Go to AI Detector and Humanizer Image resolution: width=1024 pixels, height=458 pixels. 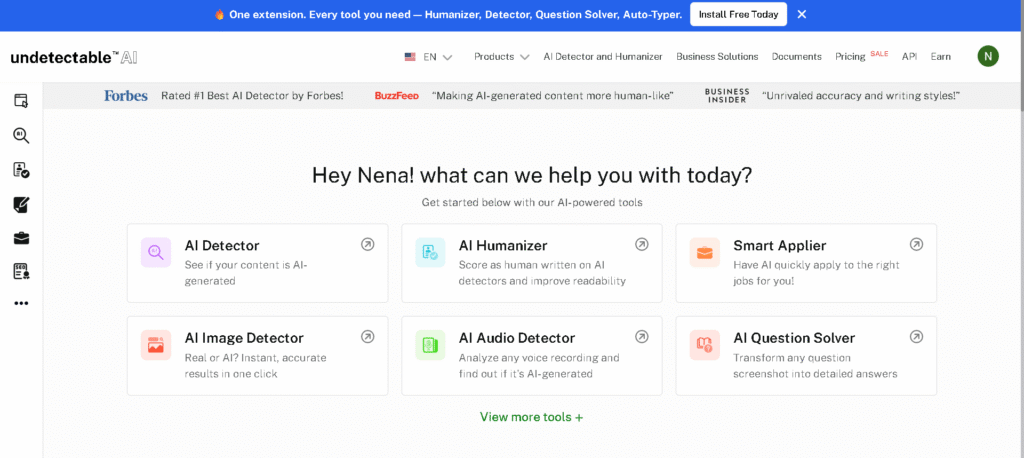[603, 57]
